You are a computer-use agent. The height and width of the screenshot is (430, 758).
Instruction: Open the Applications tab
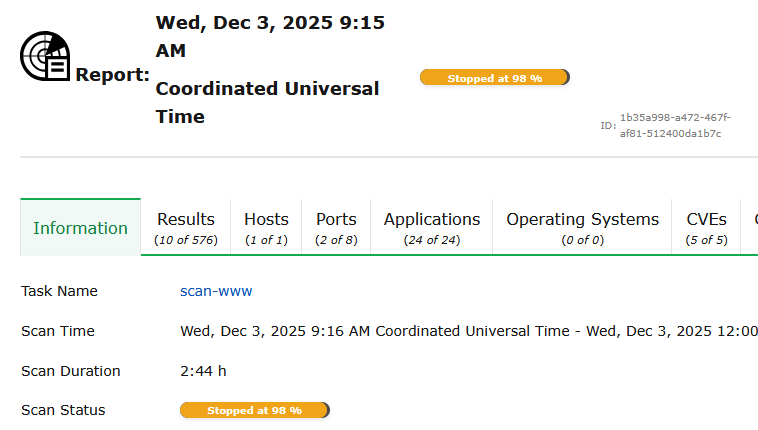(x=432, y=228)
